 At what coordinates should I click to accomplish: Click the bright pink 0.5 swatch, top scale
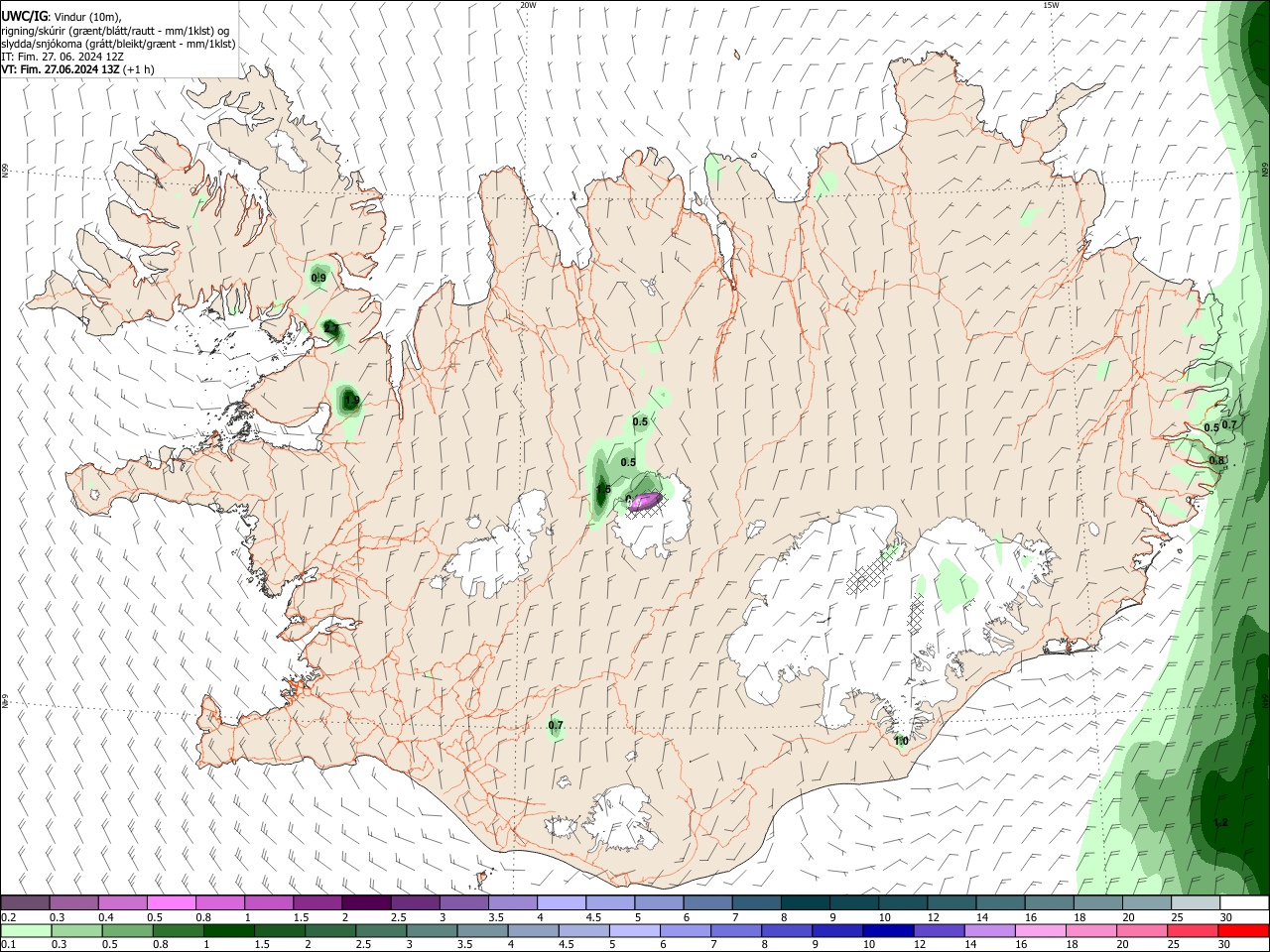coord(171,903)
